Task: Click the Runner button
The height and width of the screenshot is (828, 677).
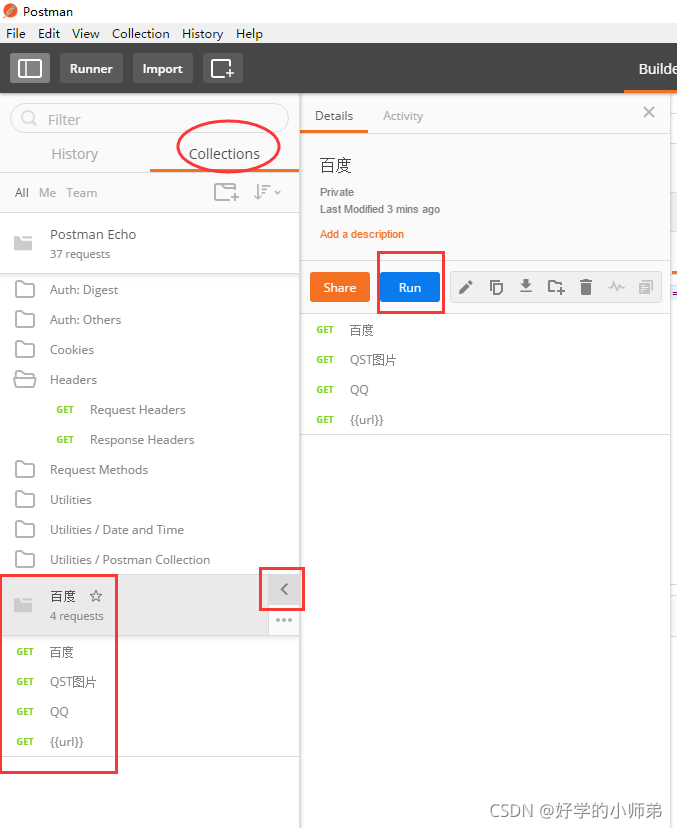Action: [x=91, y=68]
